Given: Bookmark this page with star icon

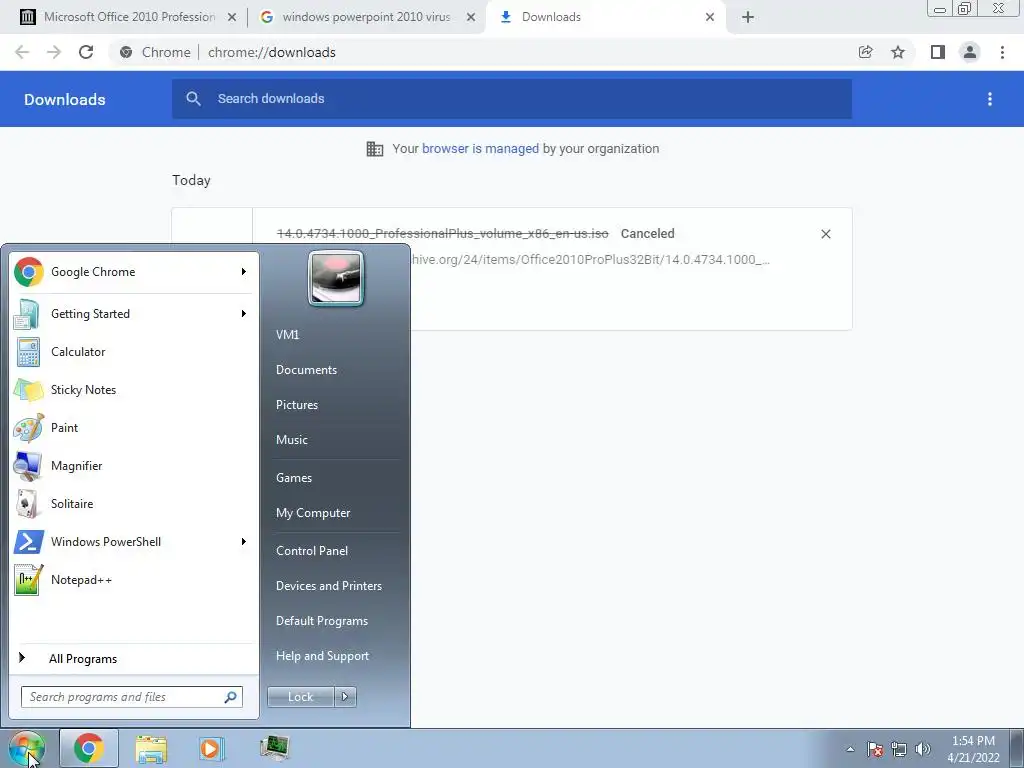Looking at the screenshot, I should point(898,52).
